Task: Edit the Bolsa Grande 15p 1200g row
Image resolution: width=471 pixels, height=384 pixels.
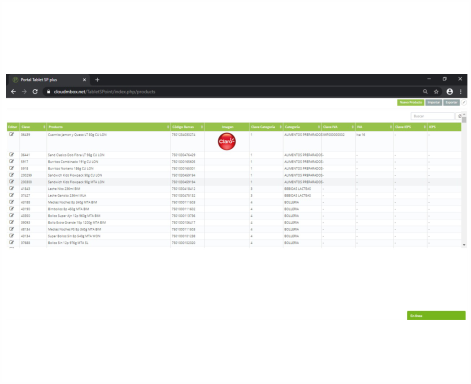Action: [11, 222]
